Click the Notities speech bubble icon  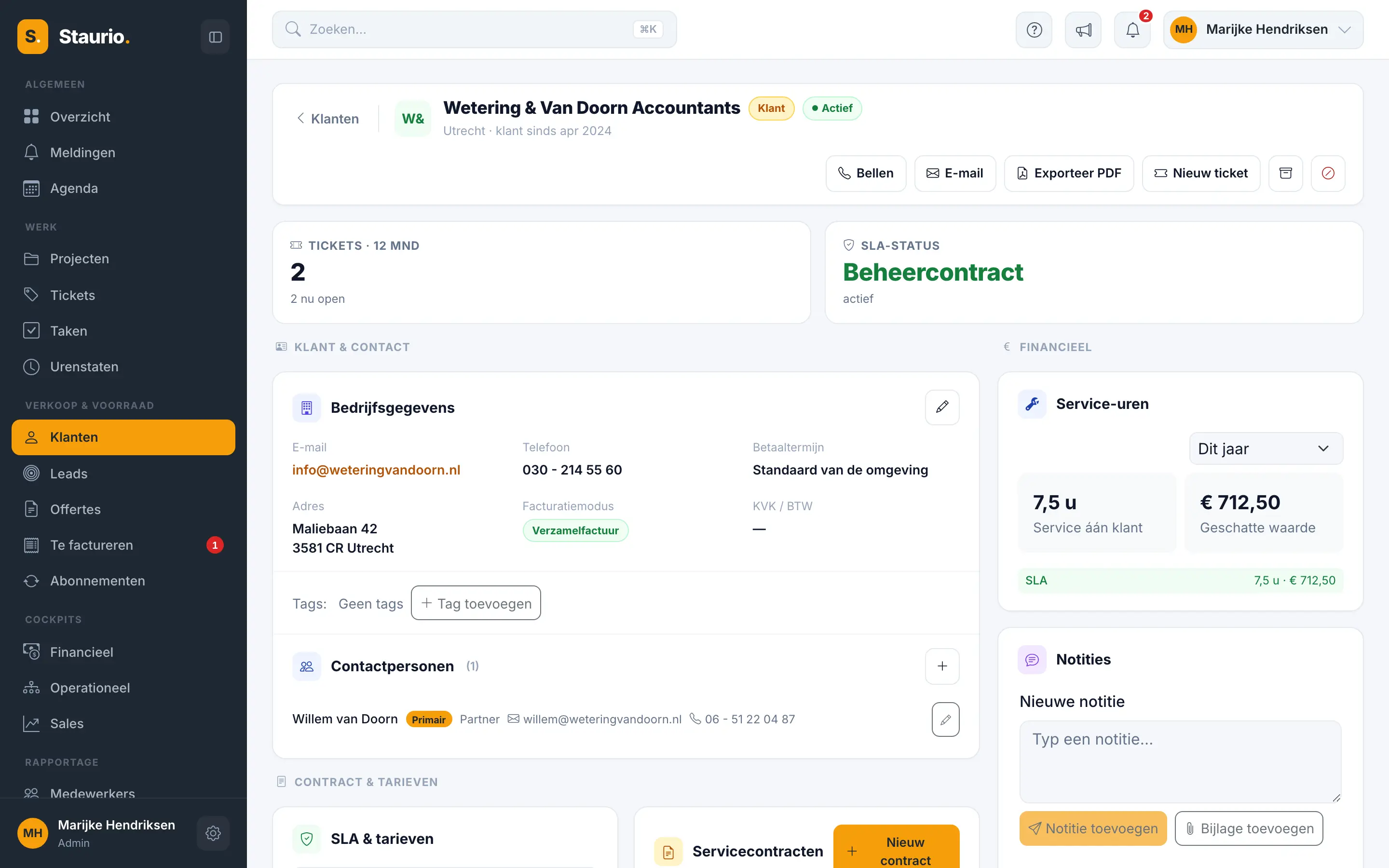(x=1032, y=660)
